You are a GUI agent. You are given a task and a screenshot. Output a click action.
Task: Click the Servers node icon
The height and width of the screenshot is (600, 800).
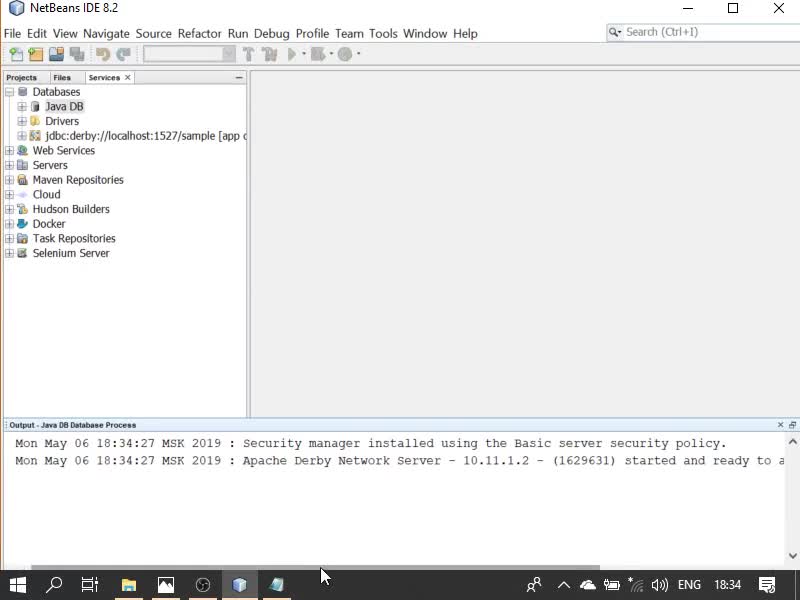(x=22, y=165)
